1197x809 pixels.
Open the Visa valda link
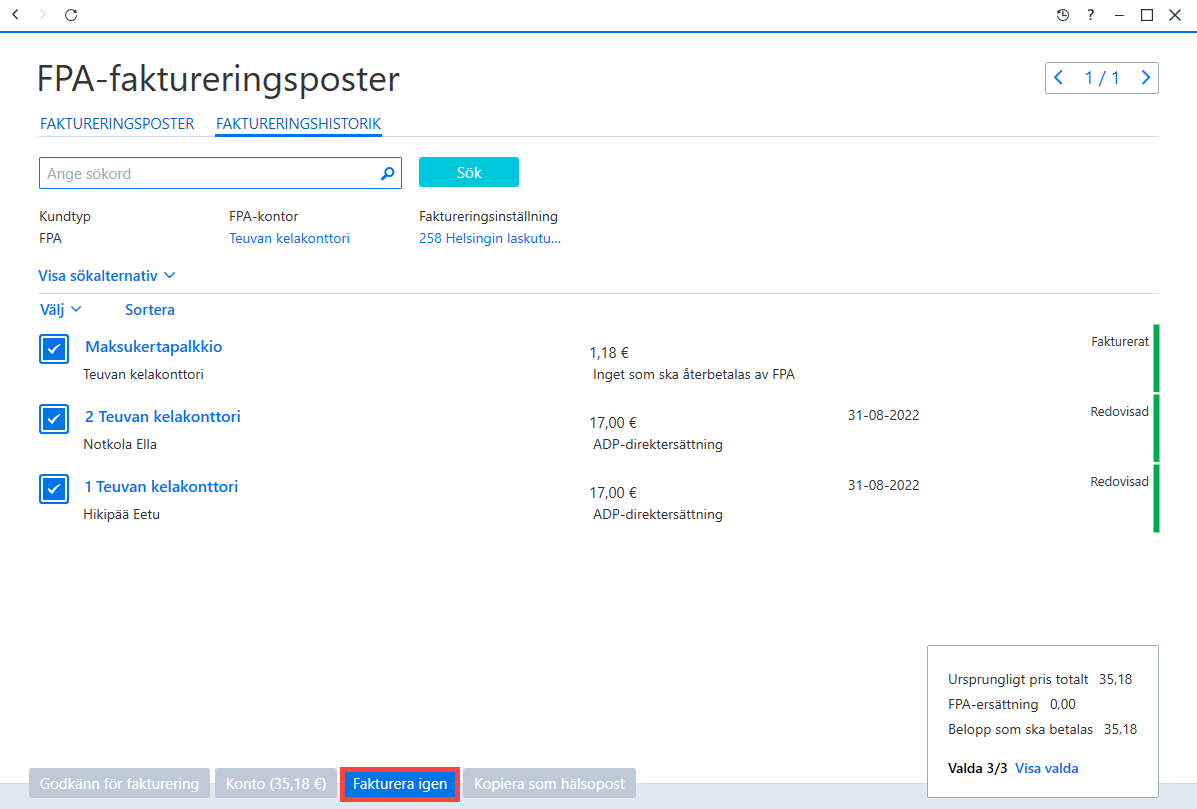click(x=1047, y=769)
